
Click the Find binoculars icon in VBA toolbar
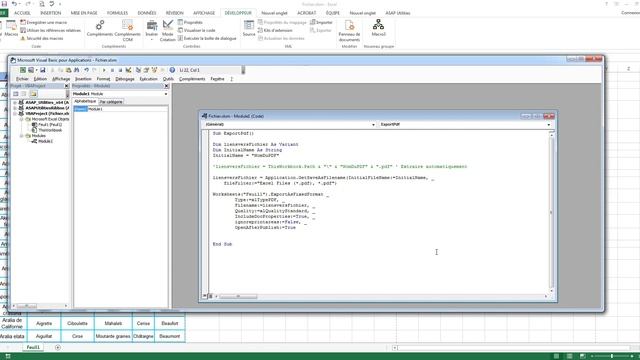(76, 70)
